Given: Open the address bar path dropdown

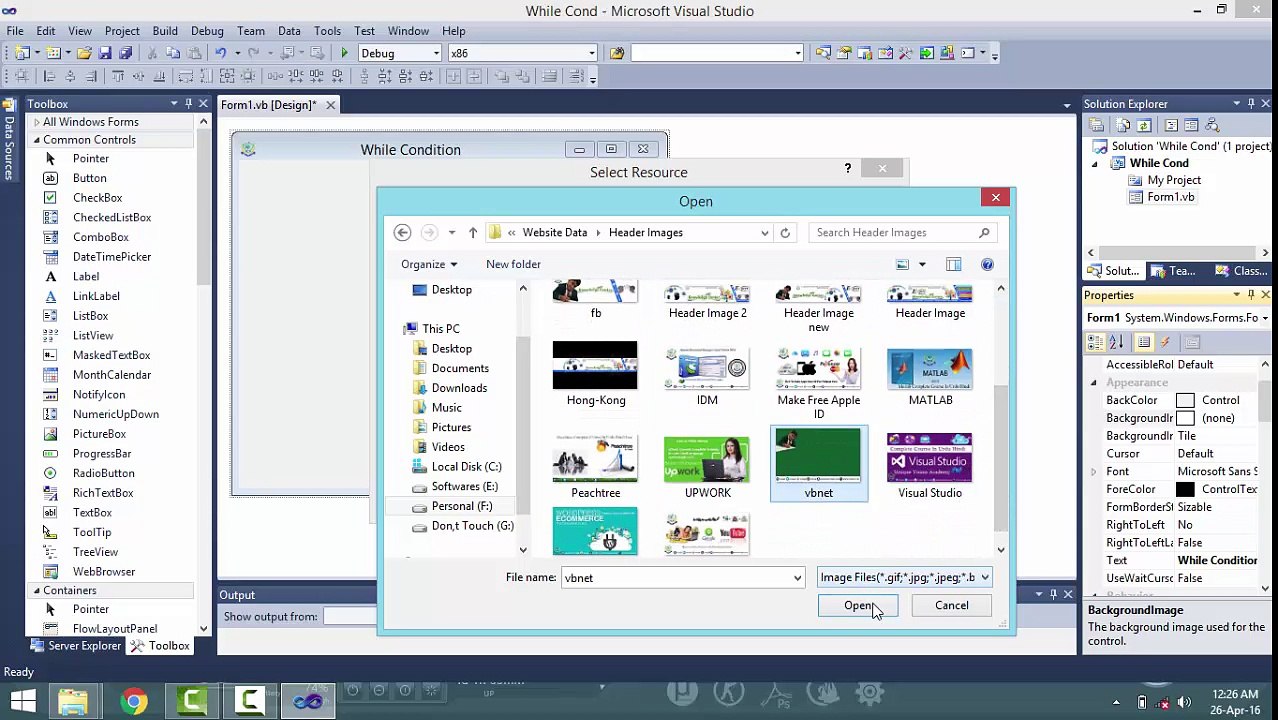Looking at the screenshot, I should pyautogui.click(x=765, y=232).
